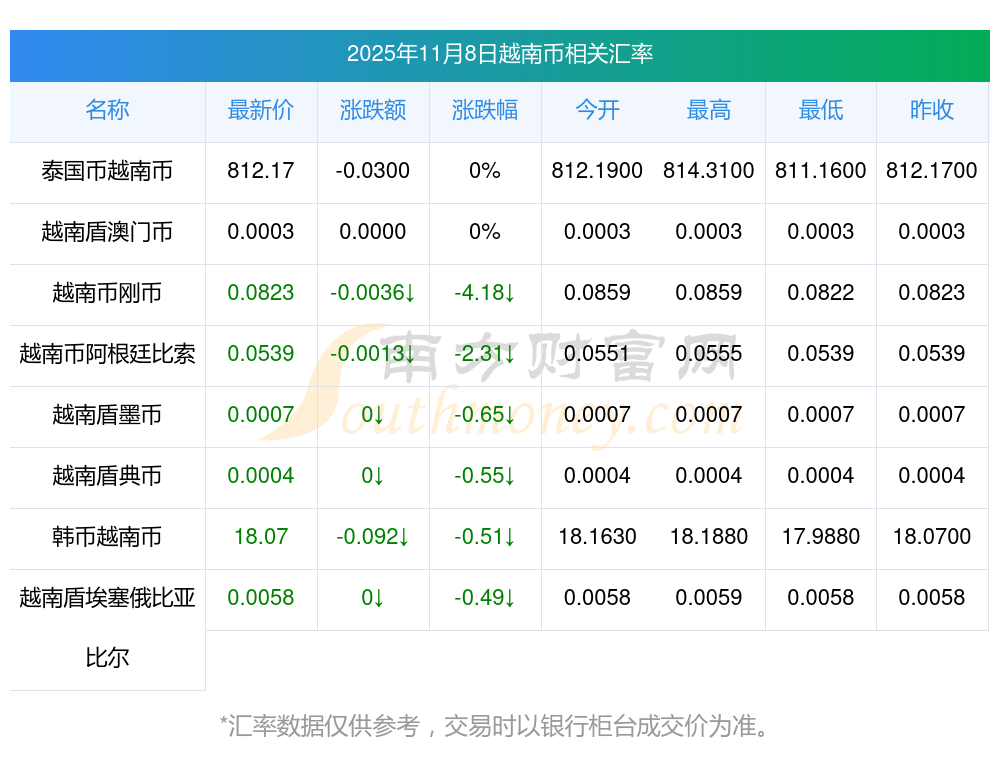Select the 最高 column header
Image resolution: width=1000 pixels, height=757 pixels.
pos(709,111)
